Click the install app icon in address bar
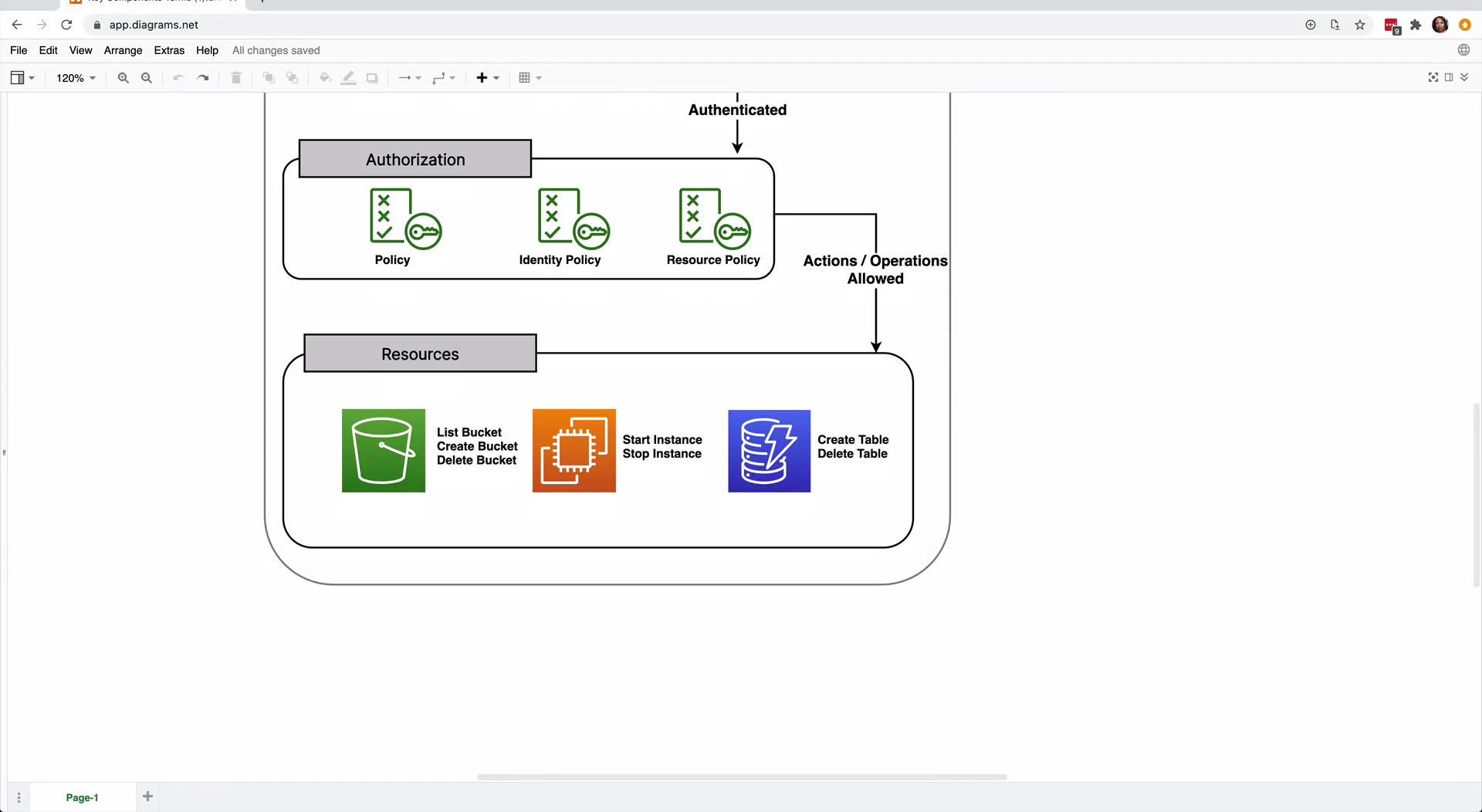The image size is (1482, 812). pyautogui.click(x=1311, y=25)
